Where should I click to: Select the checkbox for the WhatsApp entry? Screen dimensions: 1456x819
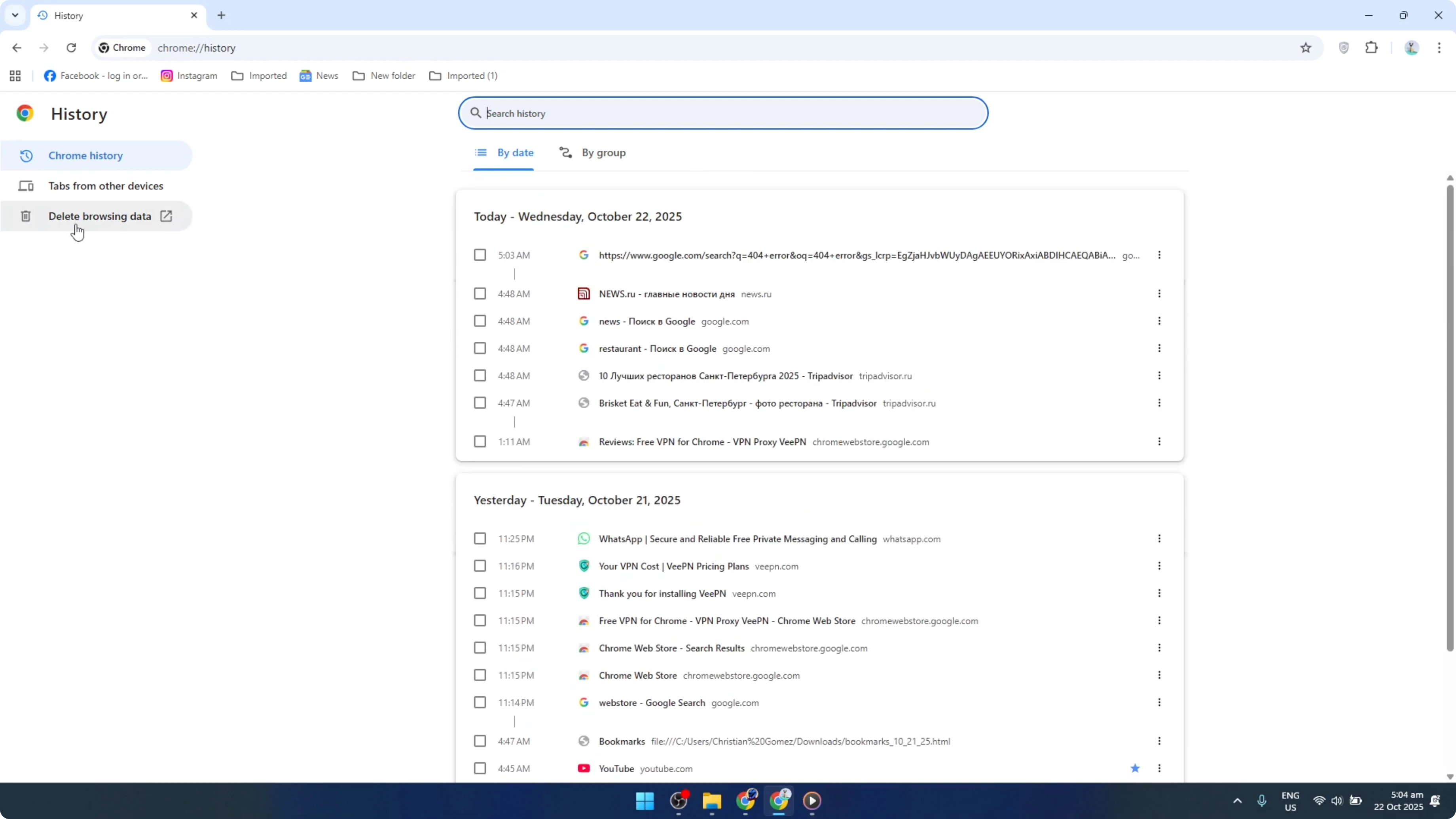pyautogui.click(x=480, y=538)
